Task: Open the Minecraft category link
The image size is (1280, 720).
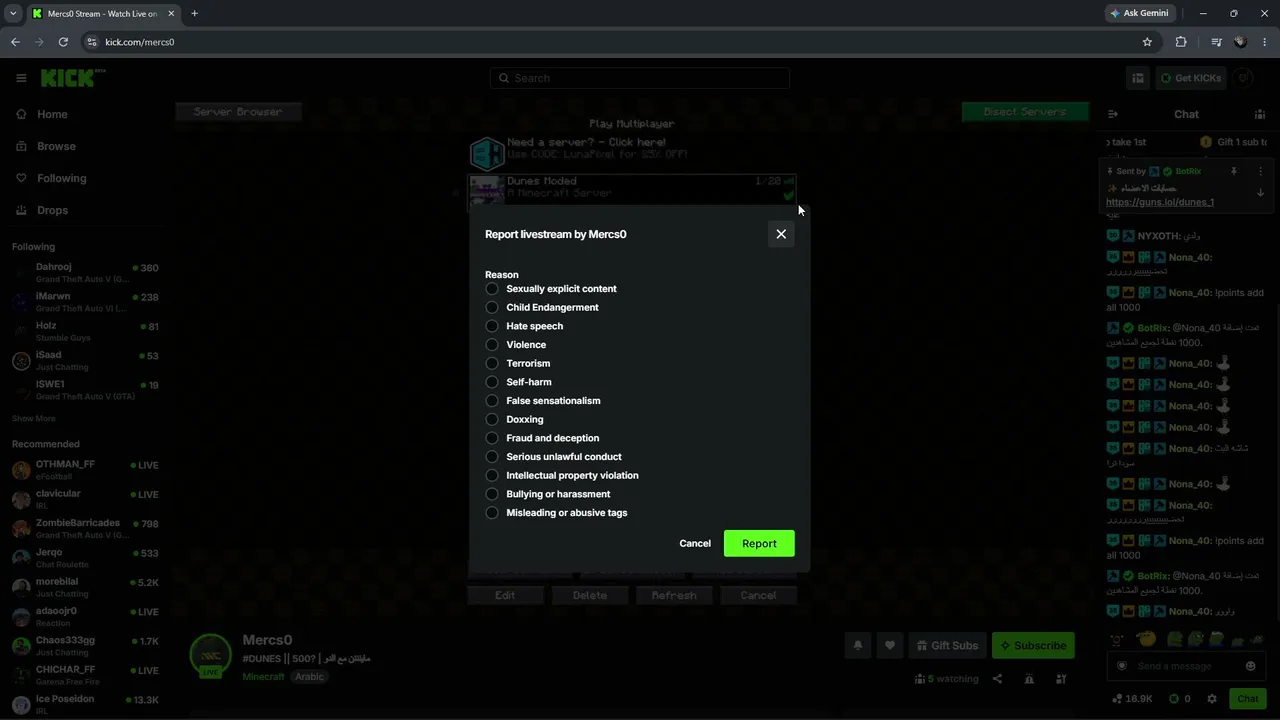Action: tap(264, 677)
